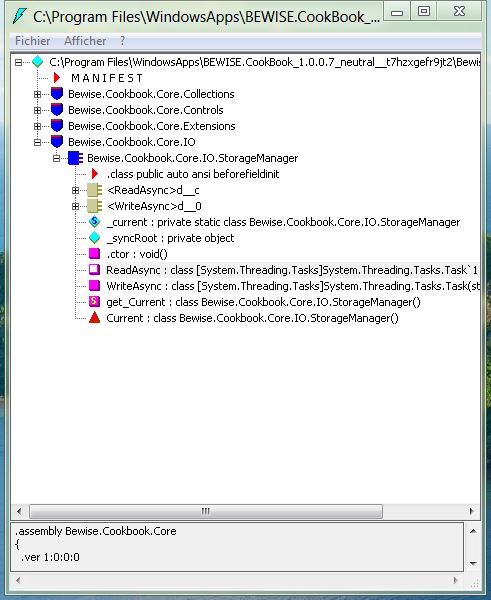Click the cyan diamond icon for _syncRoot
This screenshot has width=491, height=600.
click(x=94, y=238)
